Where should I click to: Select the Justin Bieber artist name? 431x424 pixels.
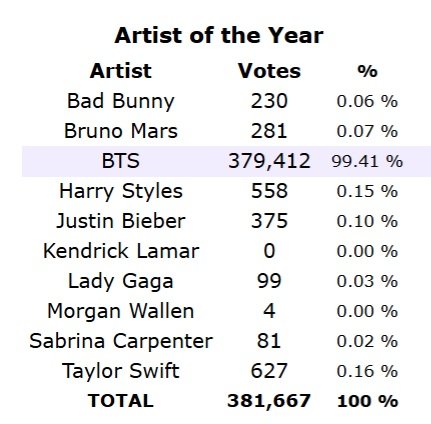pyautogui.click(x=121, y=221)
